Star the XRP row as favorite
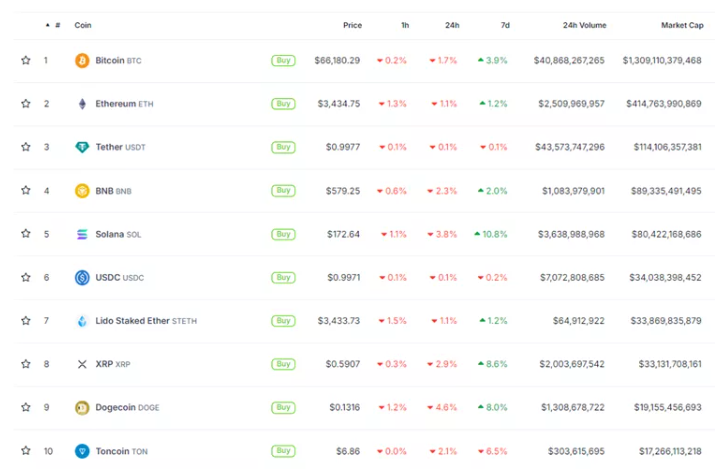The height and width of the screenshot is (472, 725). pos(26,364)
